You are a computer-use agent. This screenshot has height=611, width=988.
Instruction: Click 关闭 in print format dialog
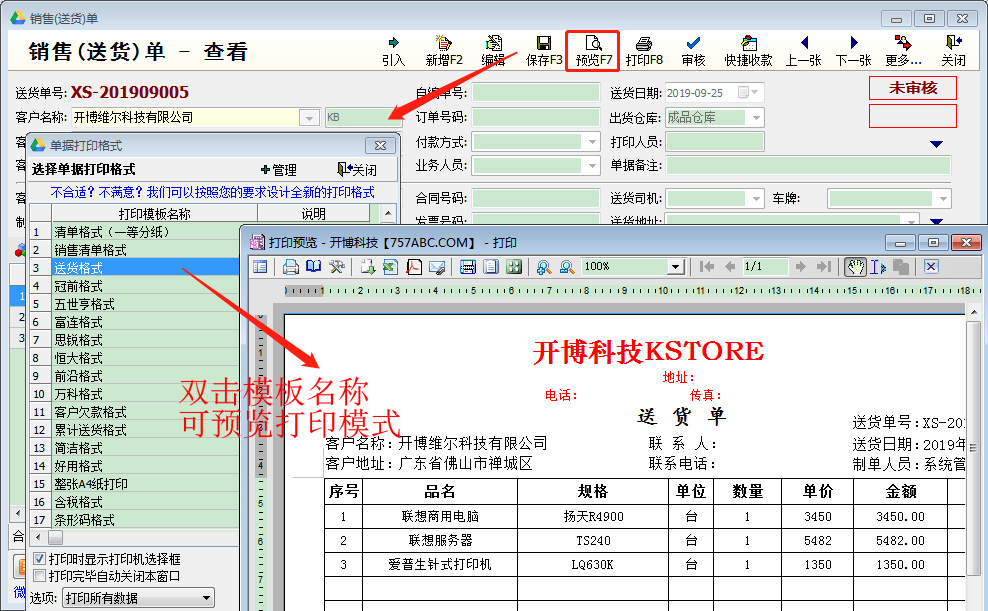pyautogui.click(x=357, y=170)
